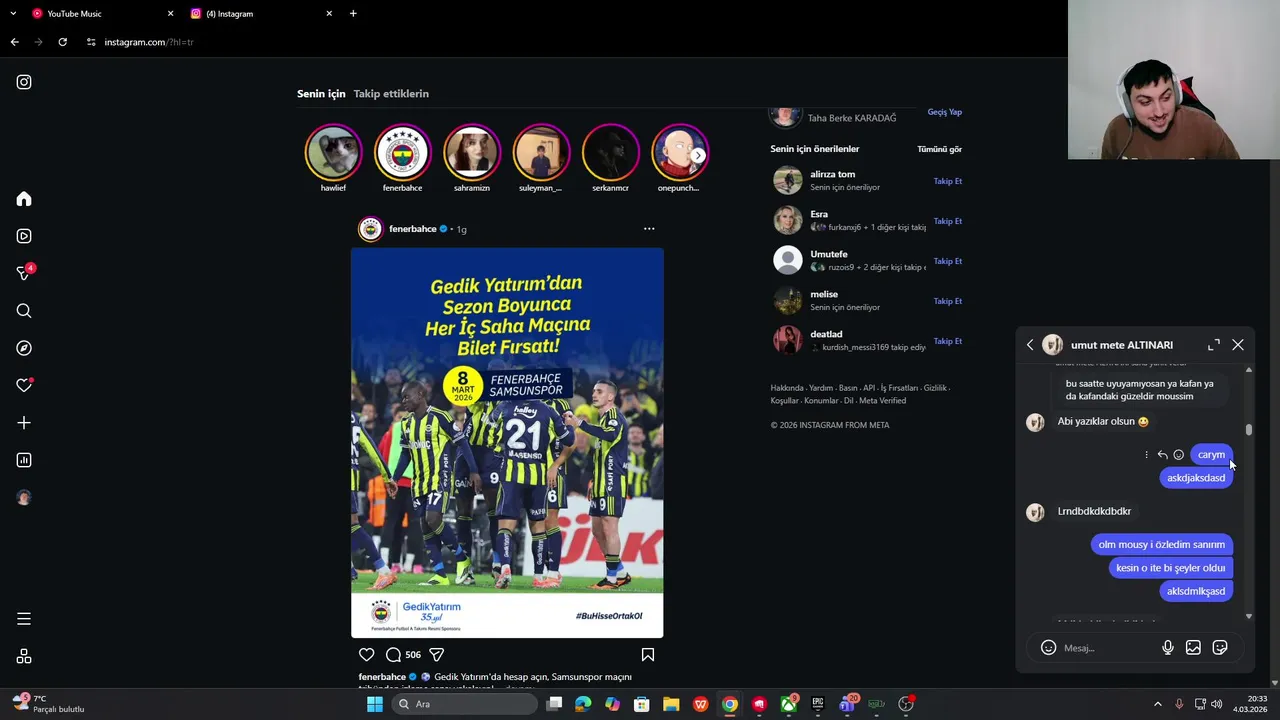Open the Instagram logo in the sidebar

tap(24, 82)
